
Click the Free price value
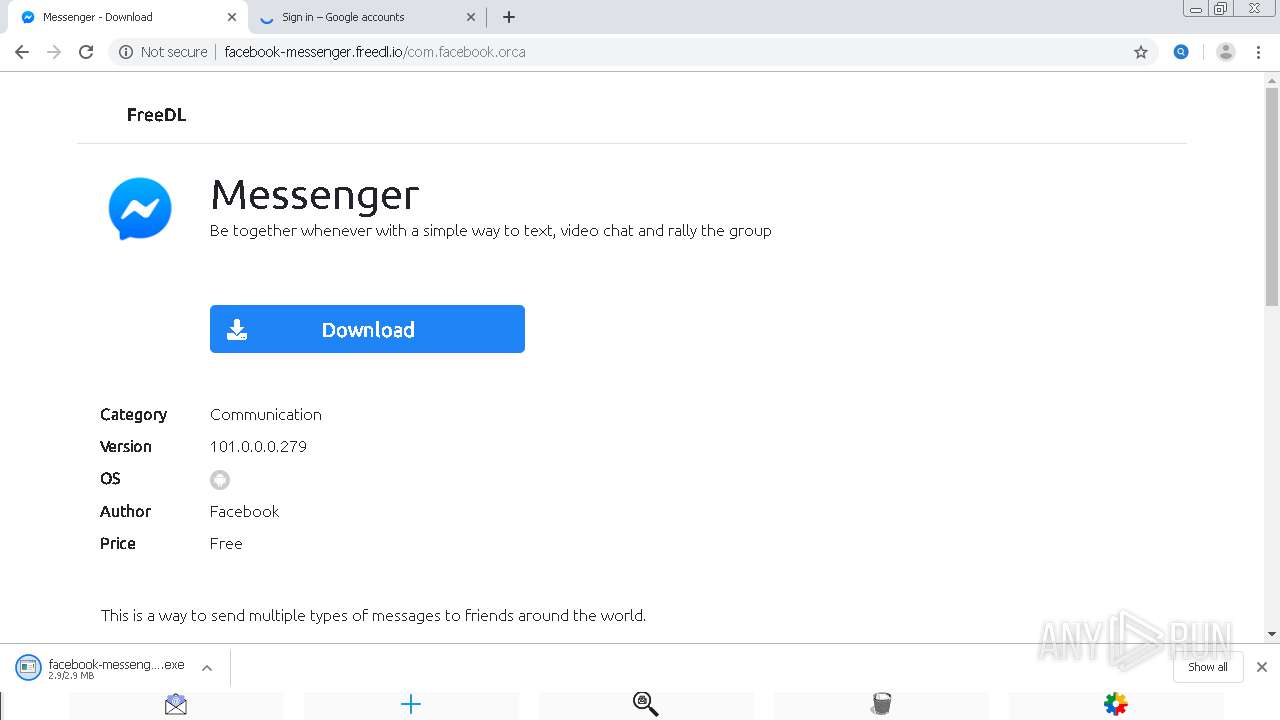click(226, 544)
